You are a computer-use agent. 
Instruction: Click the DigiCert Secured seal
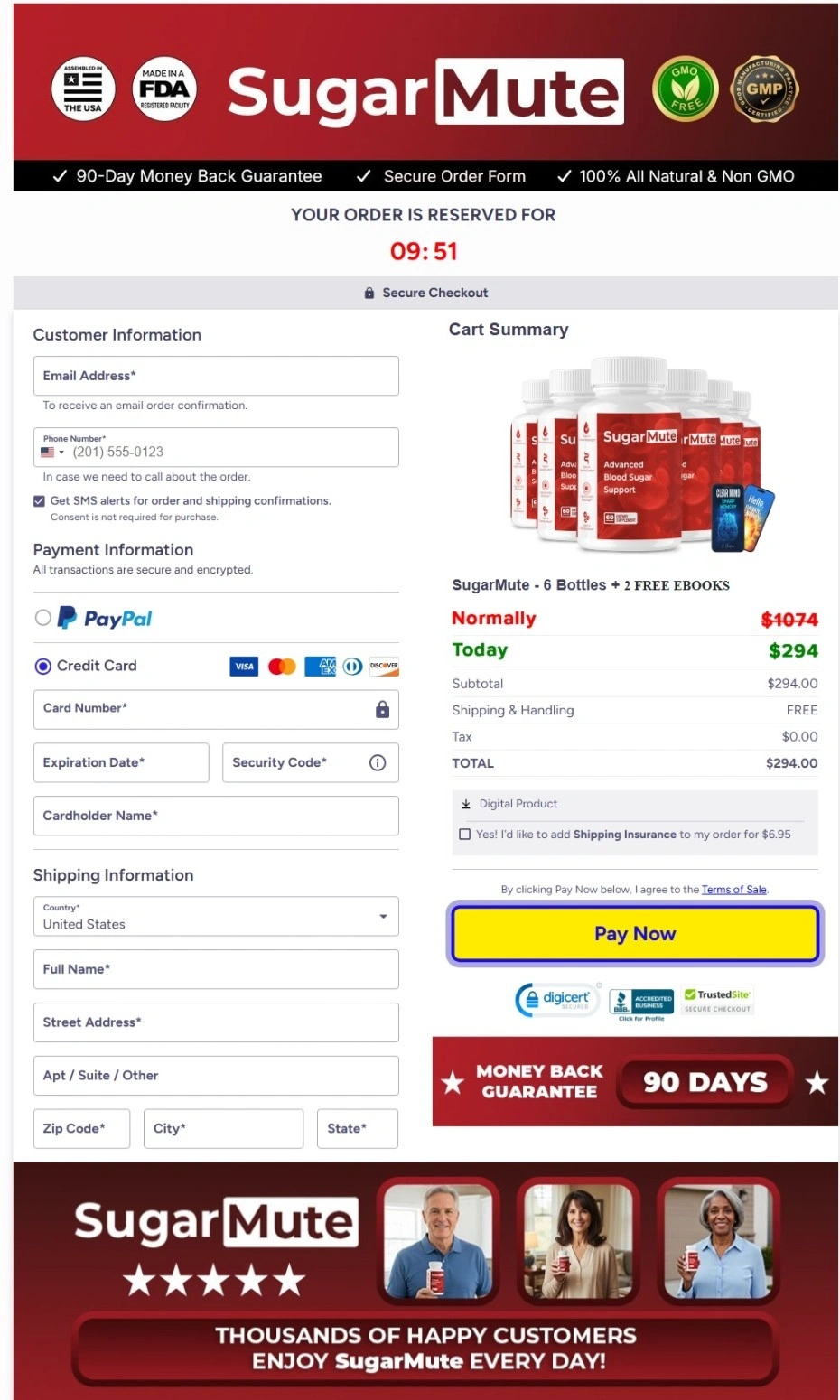(557, 1000)
